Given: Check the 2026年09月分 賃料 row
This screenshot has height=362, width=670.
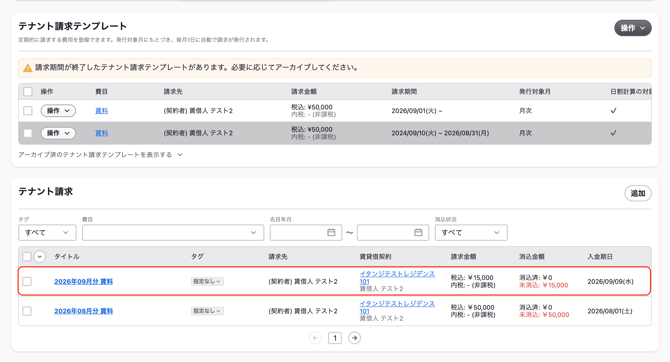Looking at the screenshot, I should tap(27, 281).
